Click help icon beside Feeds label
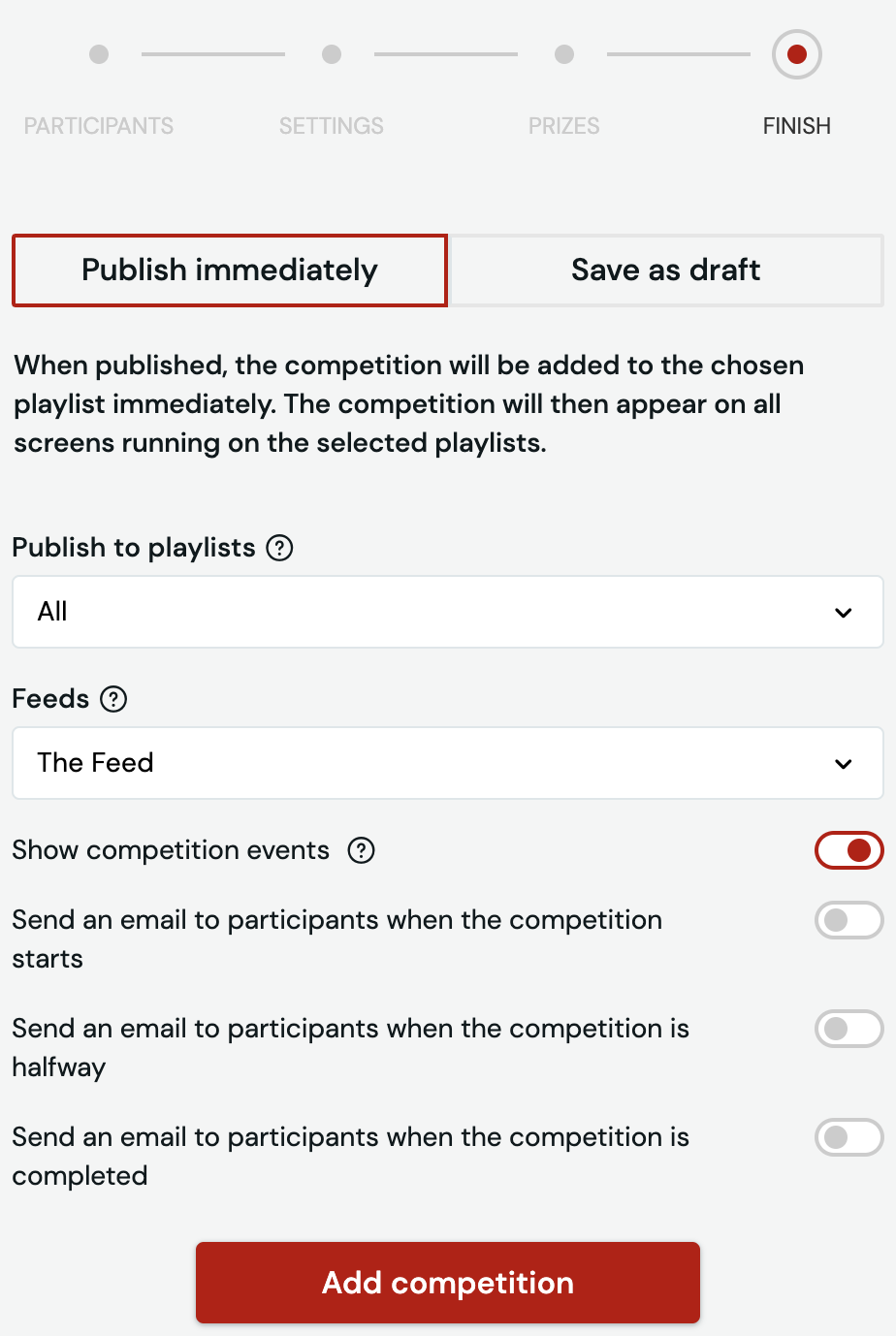 tap(113, 699)
